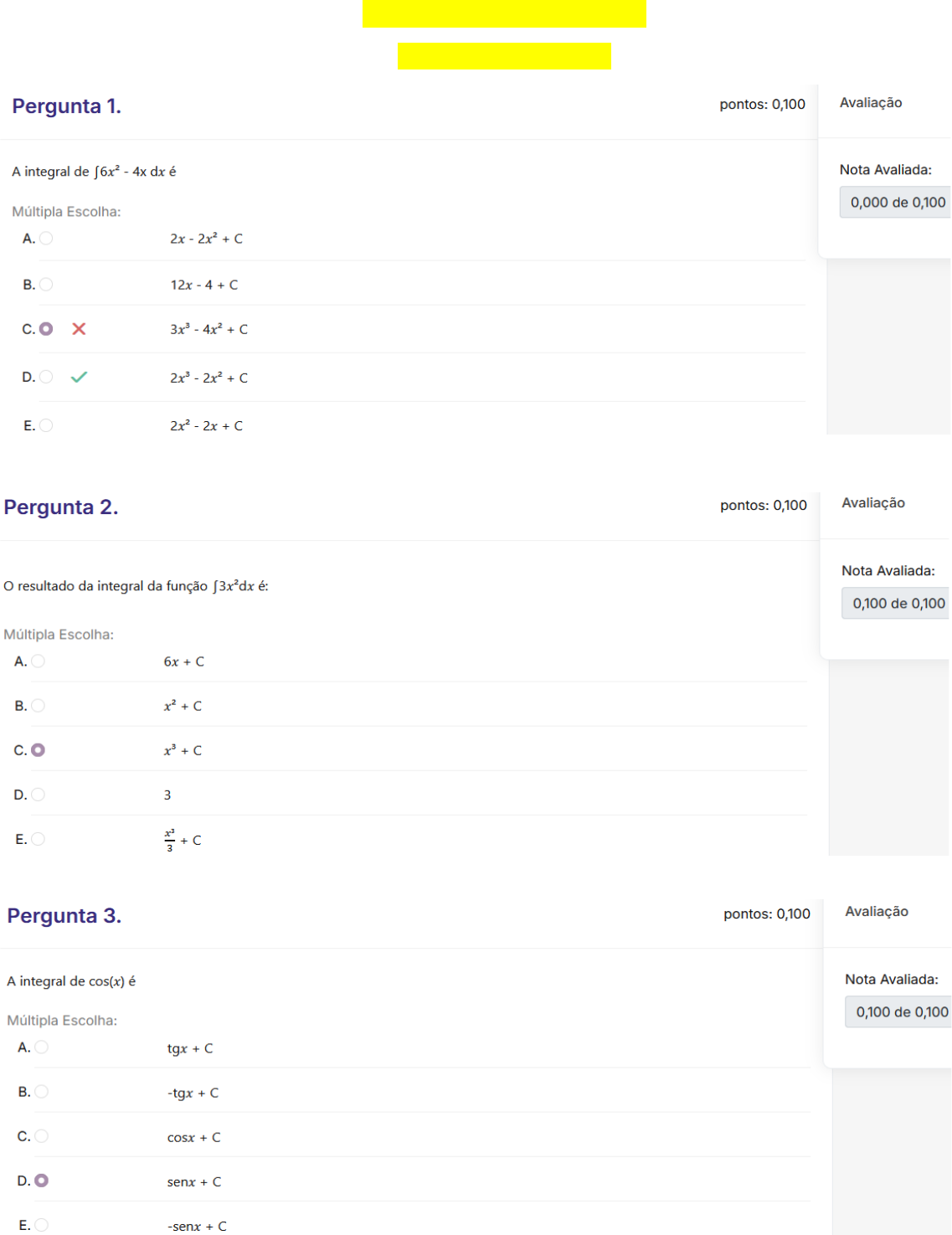952x1235 pixels.
Task: Pick option E '2x² - 2x + C'
Action: [46, 425]
